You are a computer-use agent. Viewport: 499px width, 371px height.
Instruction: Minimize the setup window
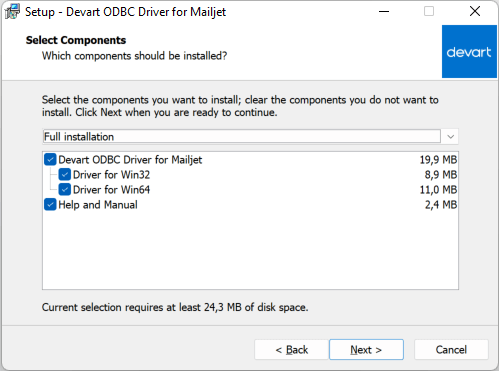384,12
